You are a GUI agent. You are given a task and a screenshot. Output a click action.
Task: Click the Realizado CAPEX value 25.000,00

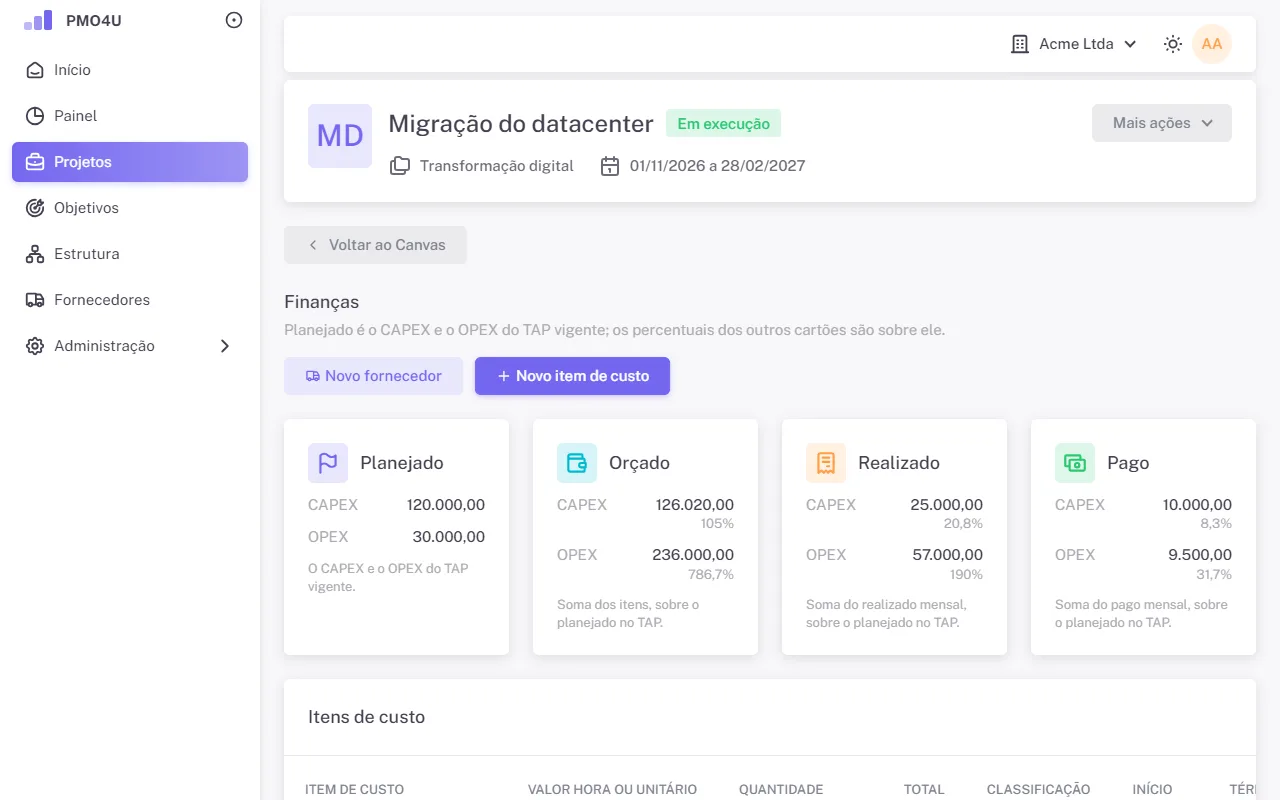coord(947,505)
